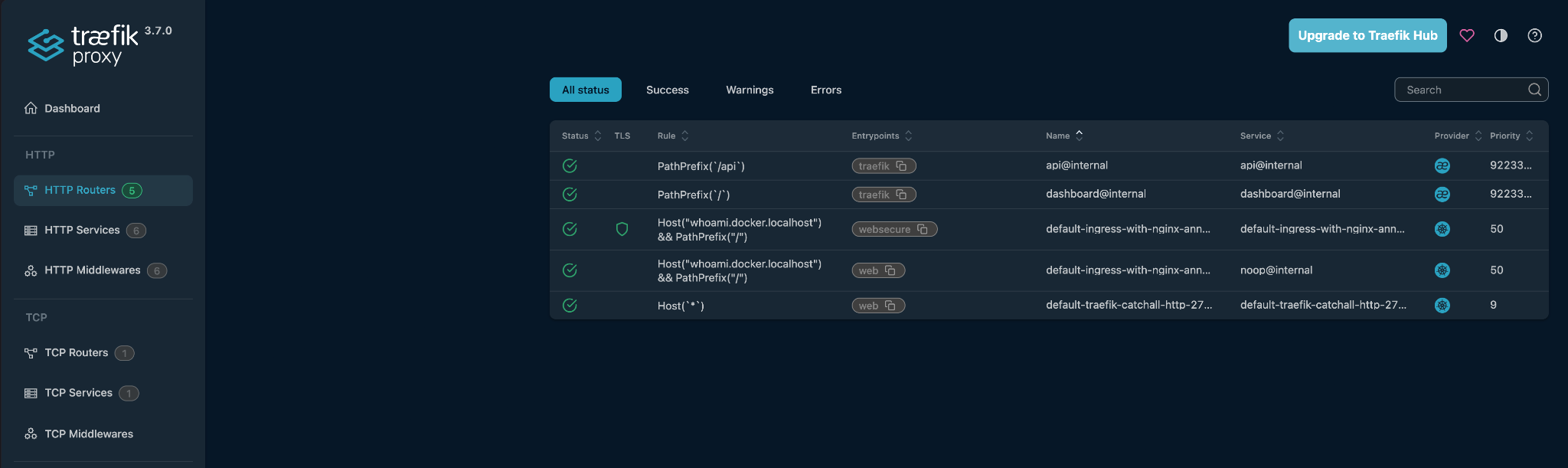The height and width of the screenshot is (468, 1568).
Task: Click the pink heart sponsor icon
Action: click(x=1467, y=35)
